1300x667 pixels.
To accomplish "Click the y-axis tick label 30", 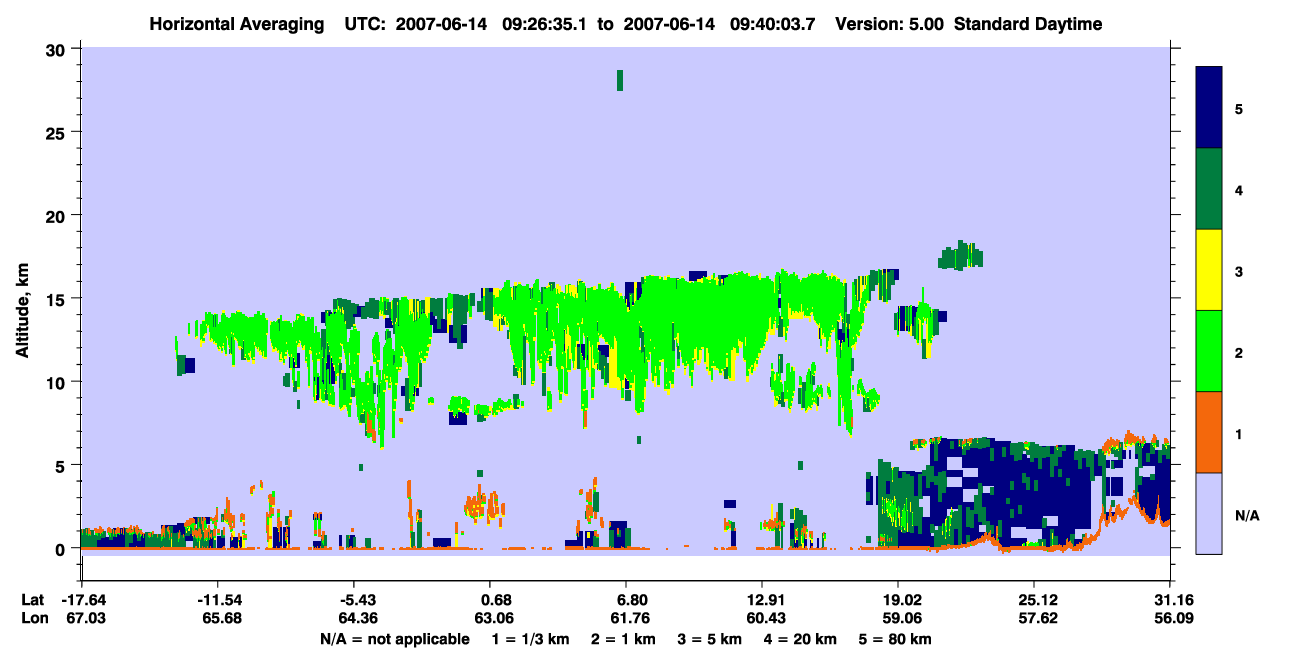I will pos(57,49).
